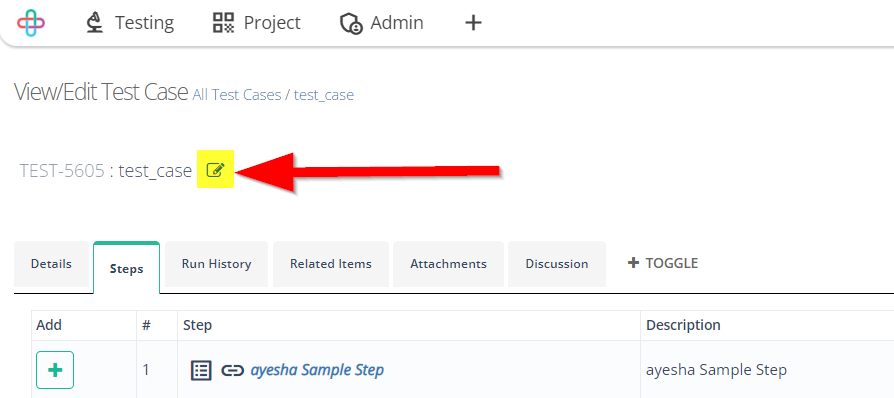Follow the All Test Cases breadcrumb link
The height and width of the screenshot is (398, 894).
click(x=237, y=95)
